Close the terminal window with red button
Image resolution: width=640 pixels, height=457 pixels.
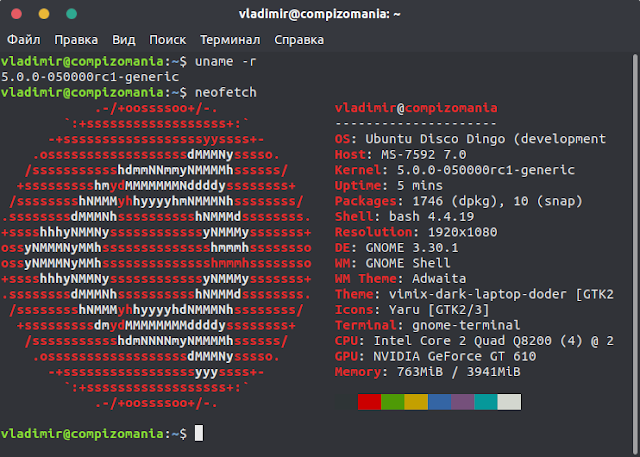coord(16,14)
